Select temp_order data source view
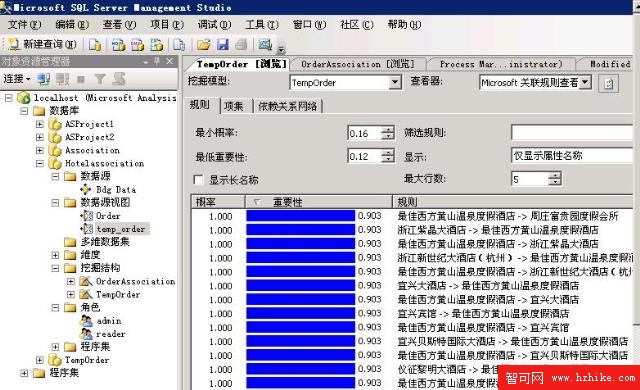The height and width of the screenshot is (390, 640). [121, 229]
